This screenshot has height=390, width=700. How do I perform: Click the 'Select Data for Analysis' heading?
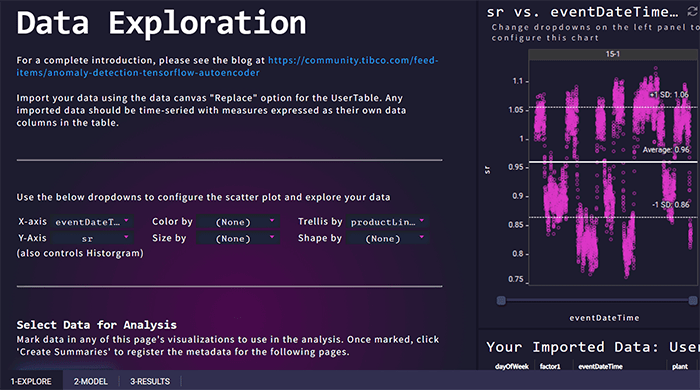[96, 325]
